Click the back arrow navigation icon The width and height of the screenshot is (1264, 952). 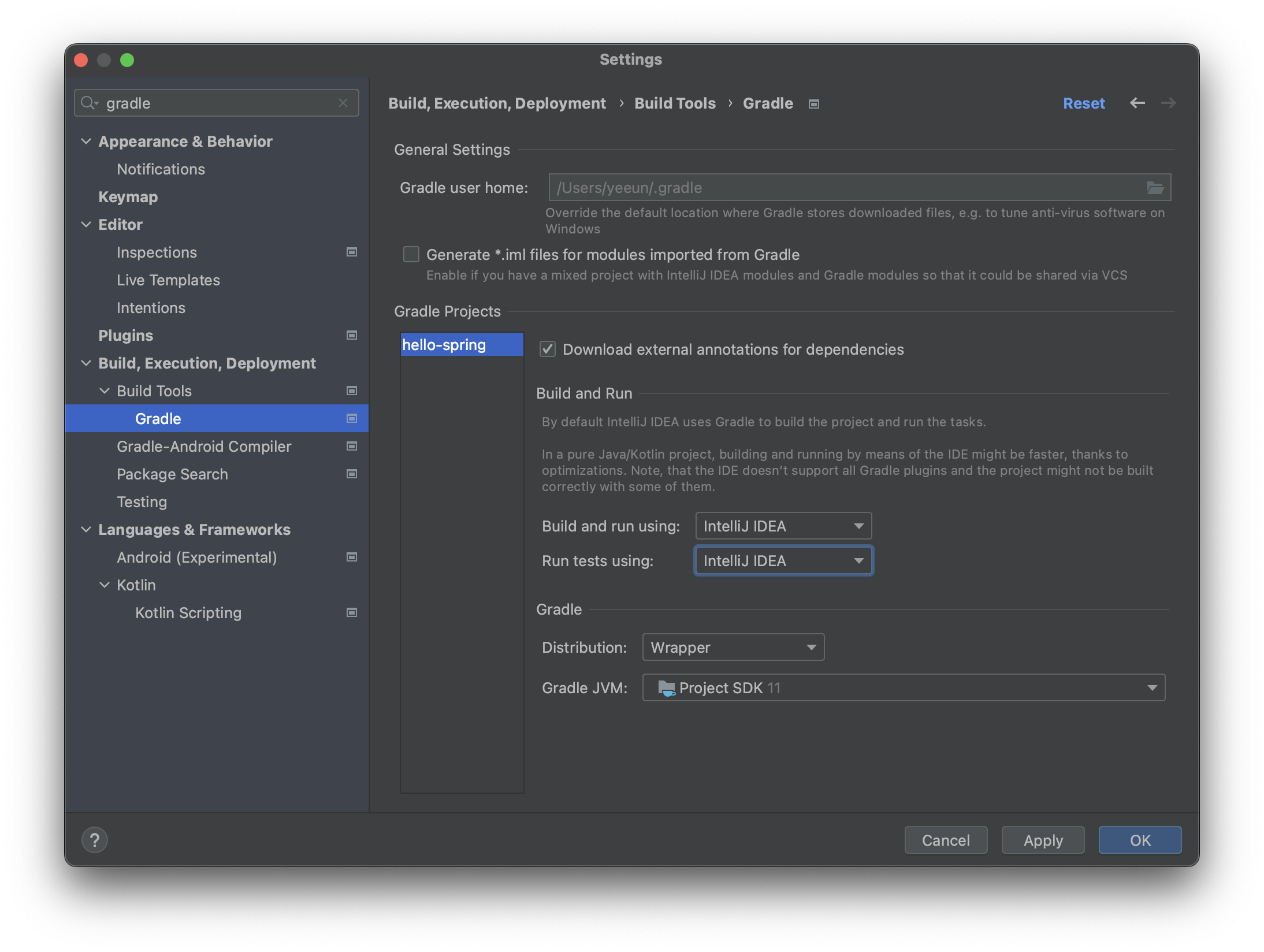tap(1137, 103)
